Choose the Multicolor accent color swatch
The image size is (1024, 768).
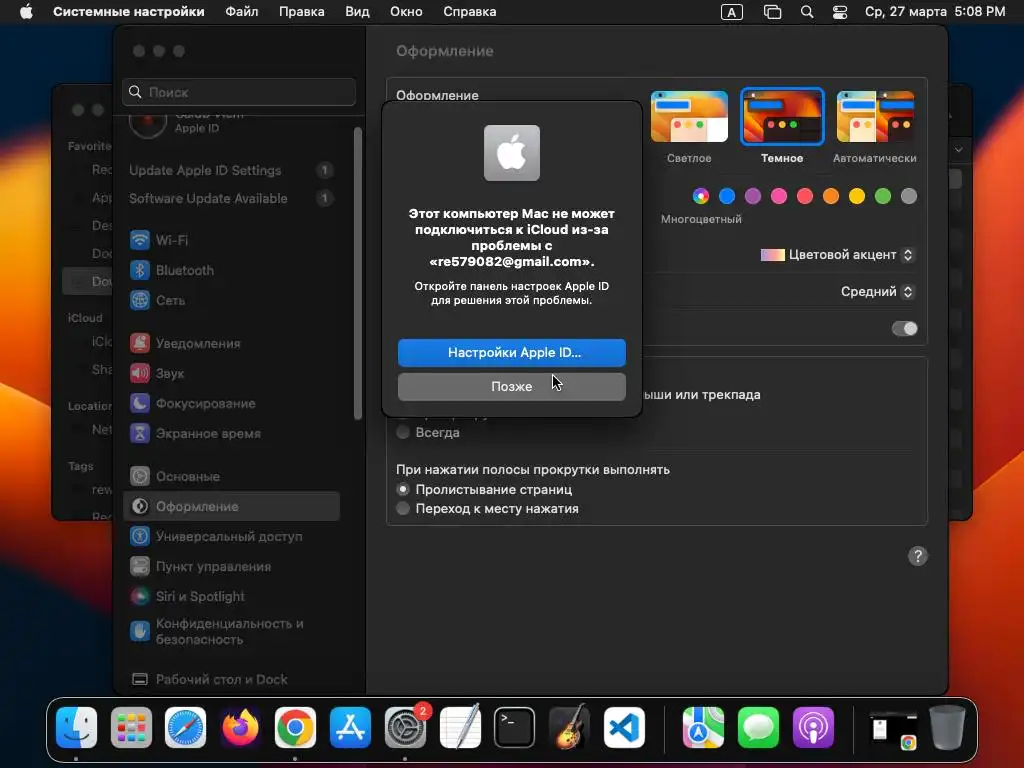coord(701,196)
